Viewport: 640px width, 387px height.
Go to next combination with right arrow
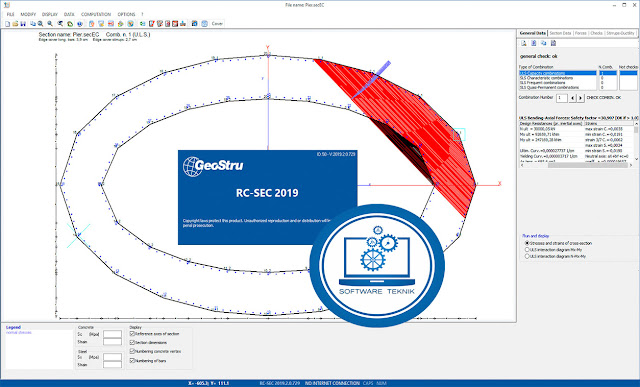tap(580, 98)
